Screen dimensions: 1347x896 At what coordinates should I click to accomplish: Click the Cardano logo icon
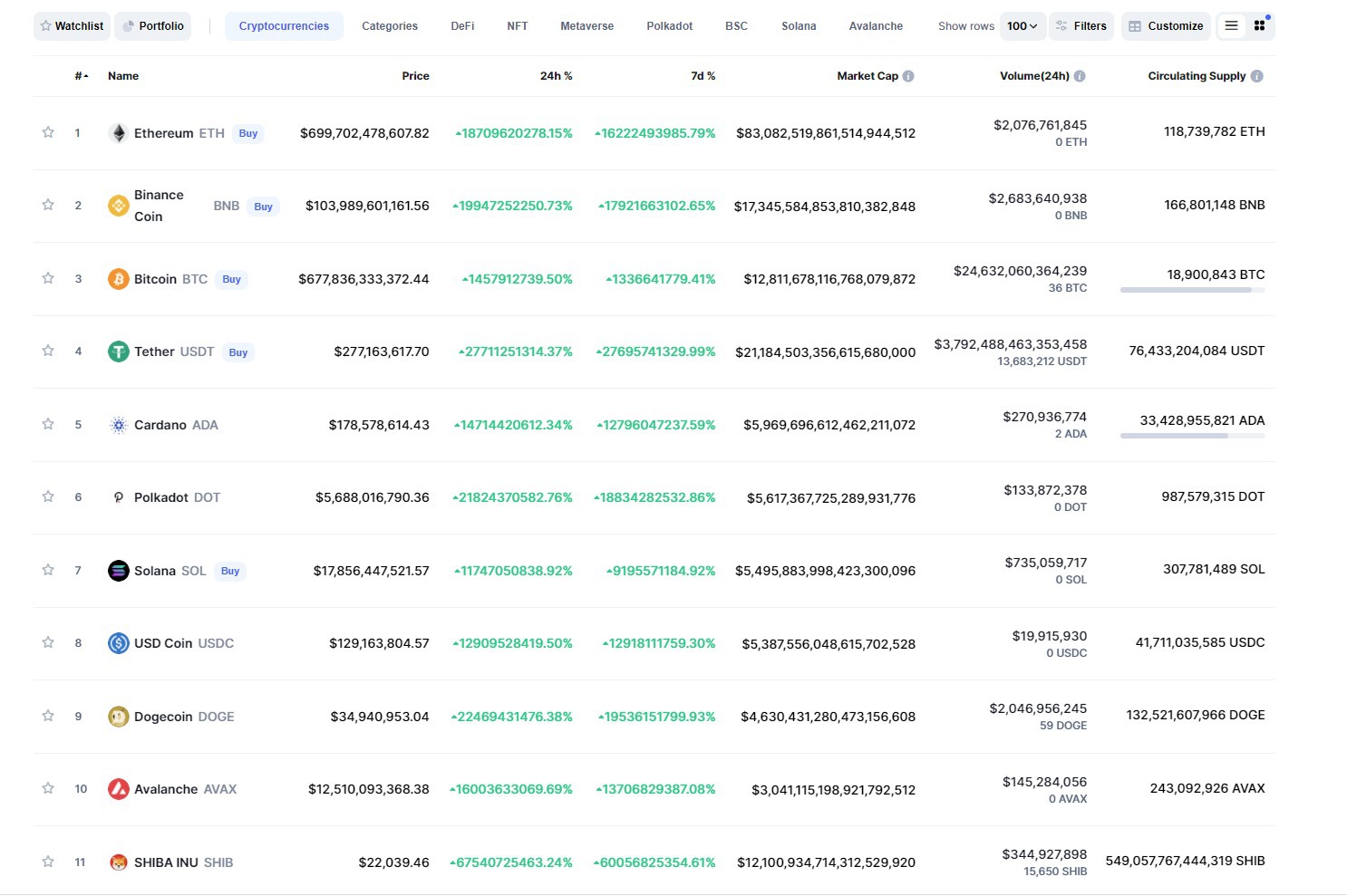click(118, 425)
